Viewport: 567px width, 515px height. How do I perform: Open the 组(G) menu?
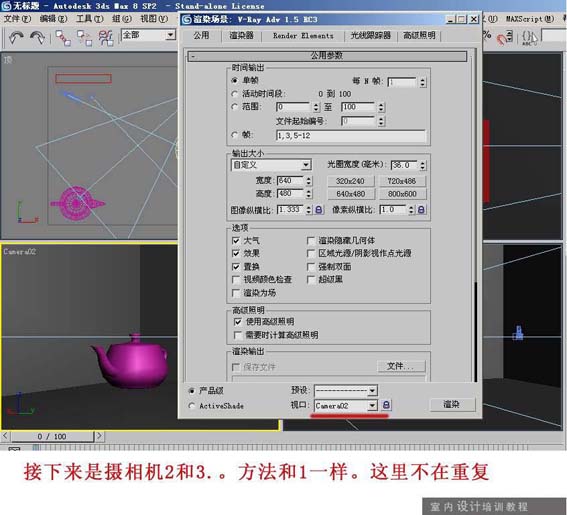tap(122, 18)
